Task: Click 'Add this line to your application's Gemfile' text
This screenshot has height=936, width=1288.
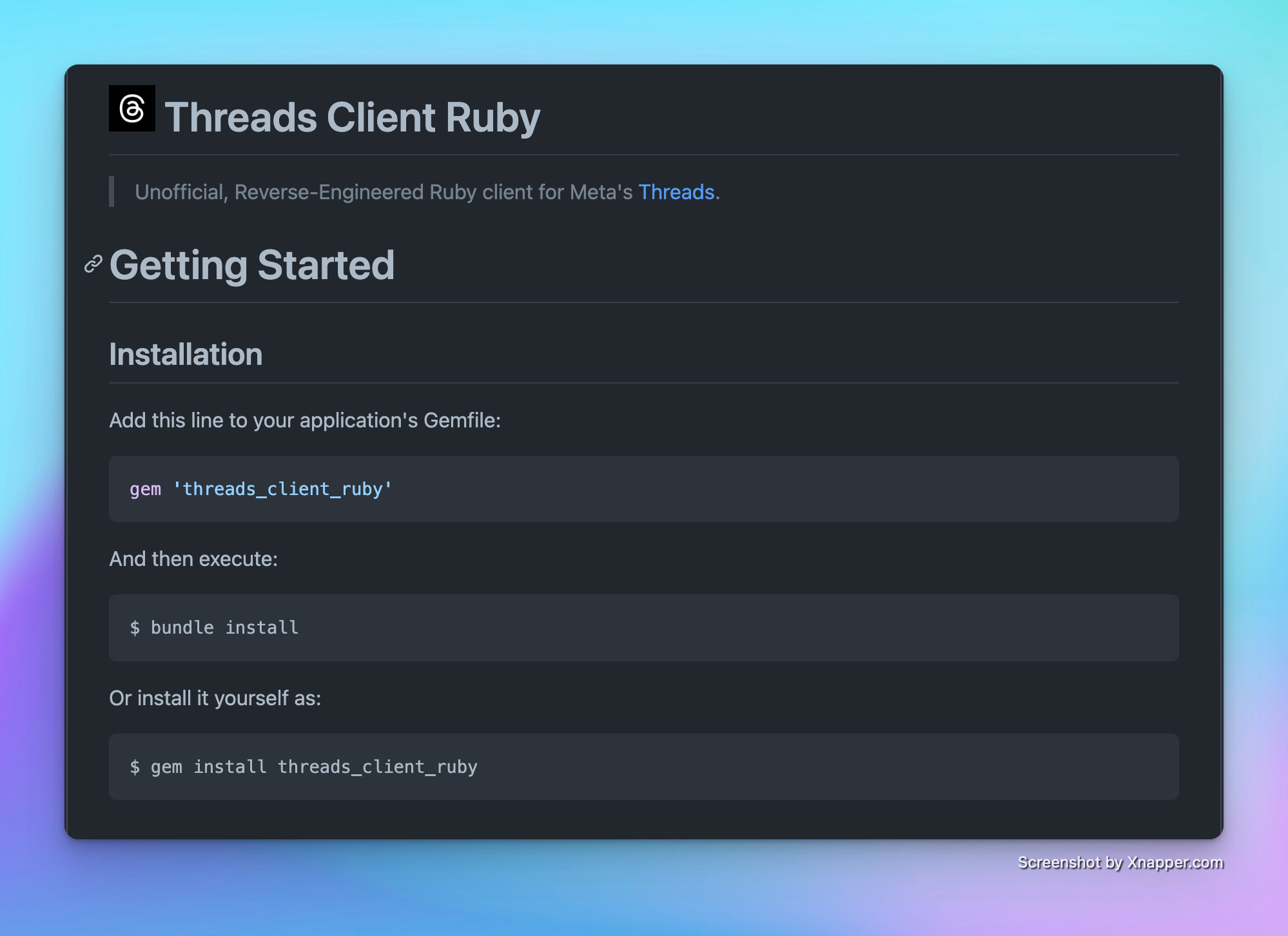Action: pyautogui.click(x=305, y=420)
